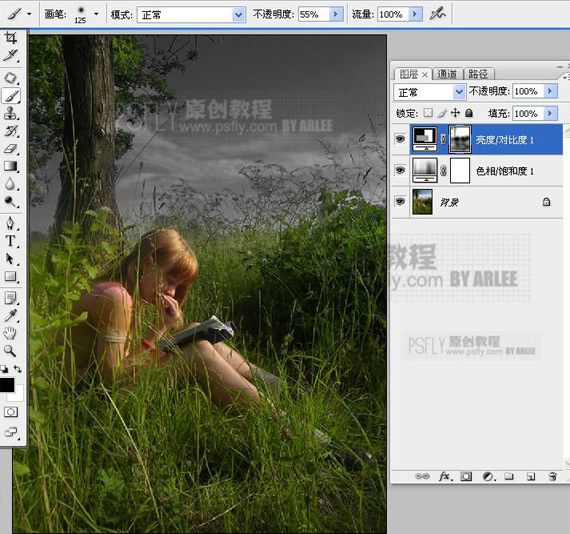Add a layer mask
The height and width of the screenshot is (534, 570).
click(x=466, y=476)
